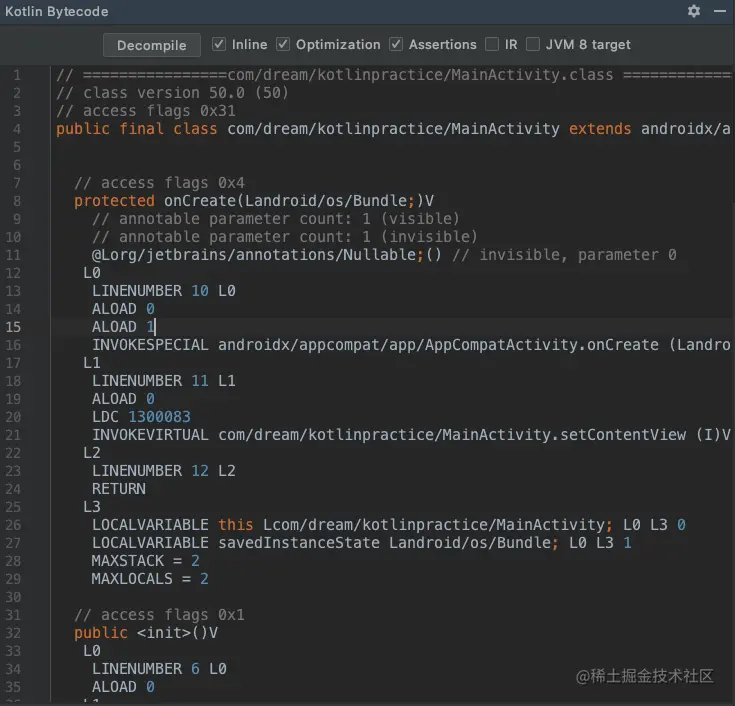Viewport: 735px width, 706px height.
Task: Click the 'annotable parameter count: 1 (visible)' comment
Action: pyautogui.click(x=276, y=218)
